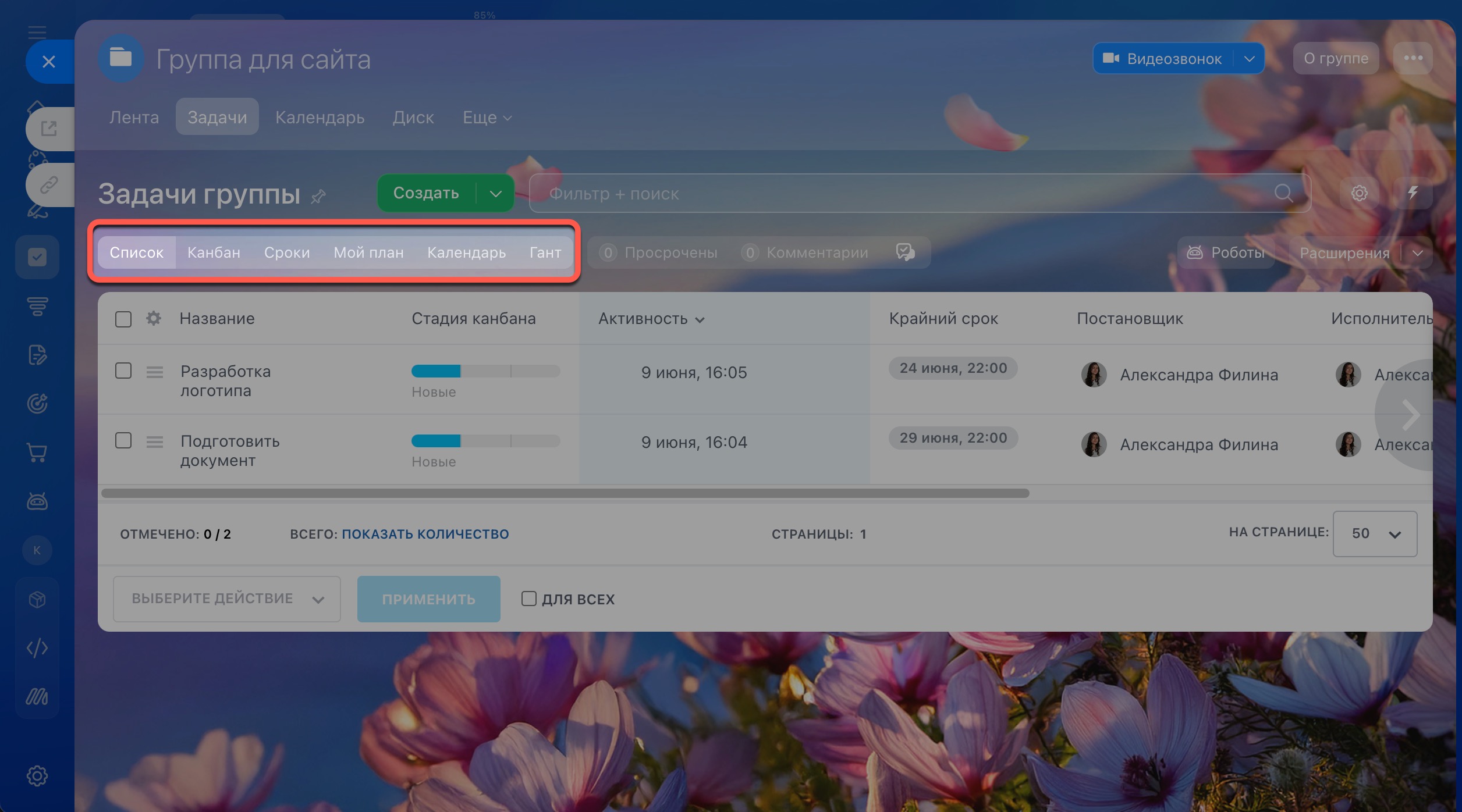Open the document signing icon in sidebar
Image resolution: width=1462 pixels, height=812 pixels.
37,355
